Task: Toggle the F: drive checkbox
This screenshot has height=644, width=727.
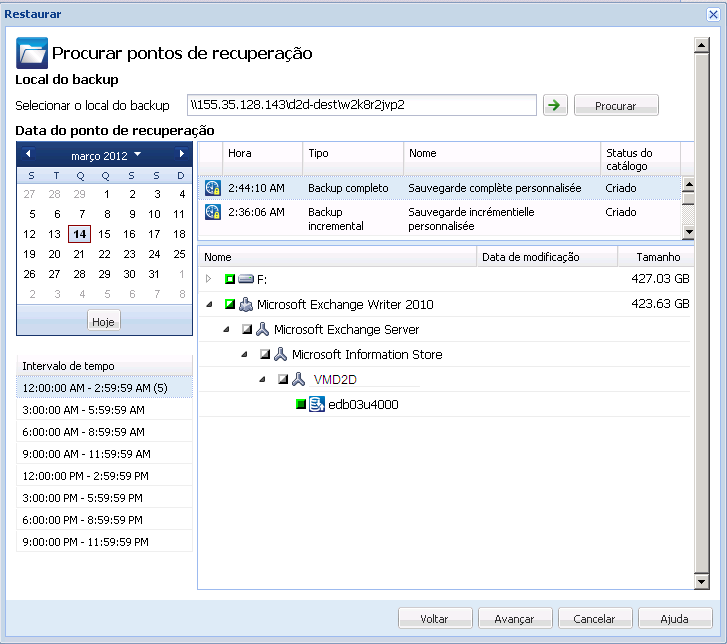Action: click(229, 279)
